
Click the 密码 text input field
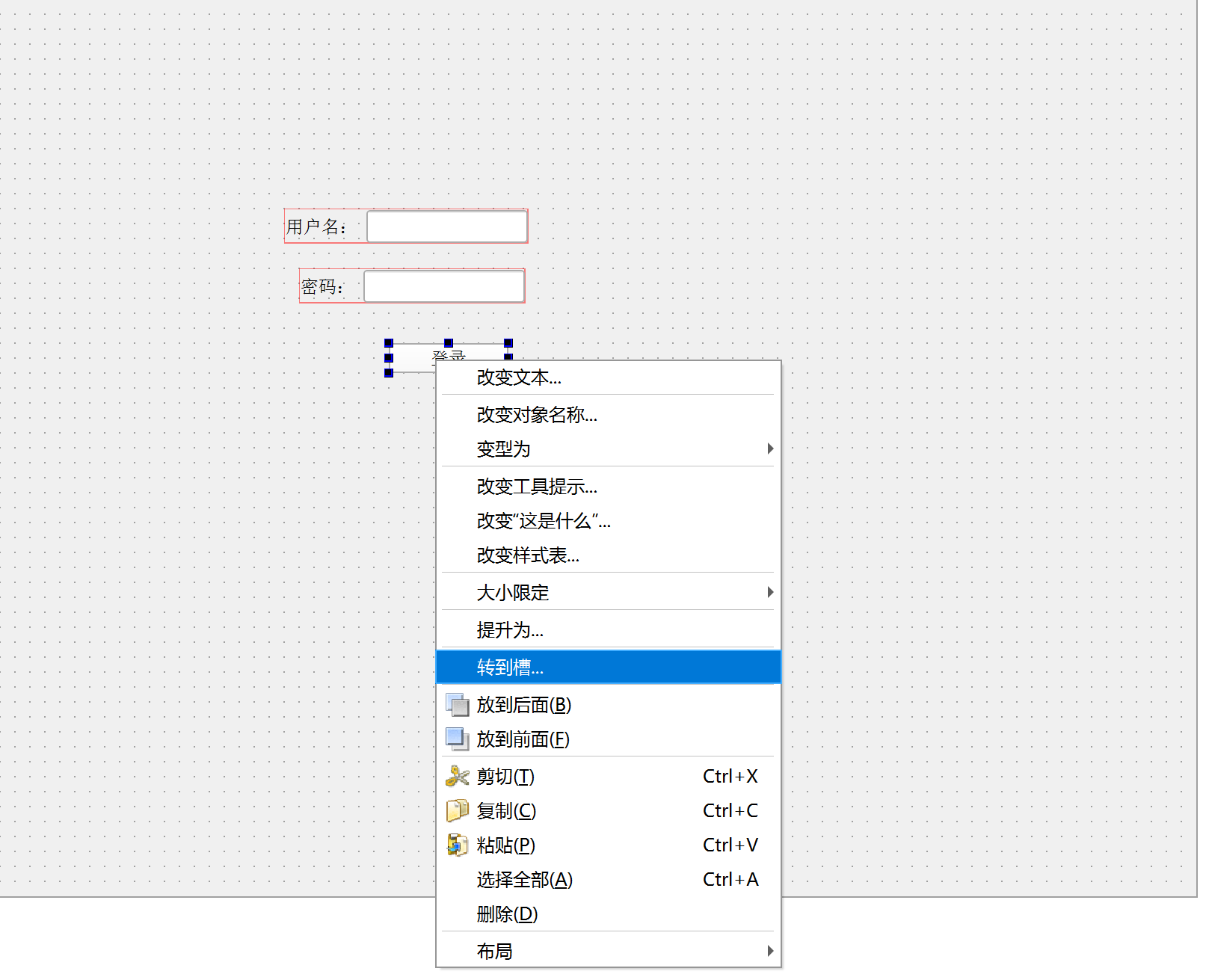(443, 286)
